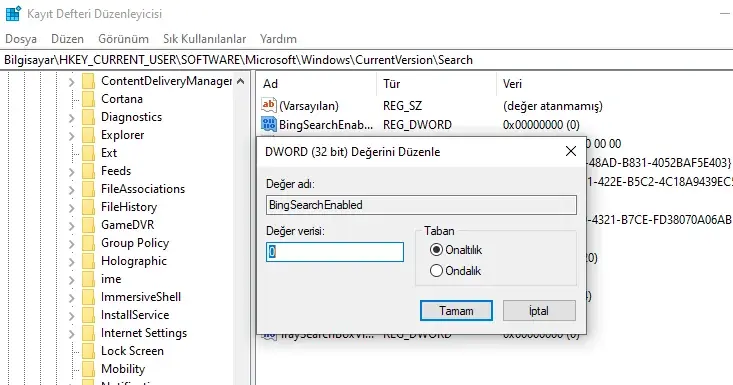Click the FileAssociations folder icon
733x385 pixels.
point(88,189)
